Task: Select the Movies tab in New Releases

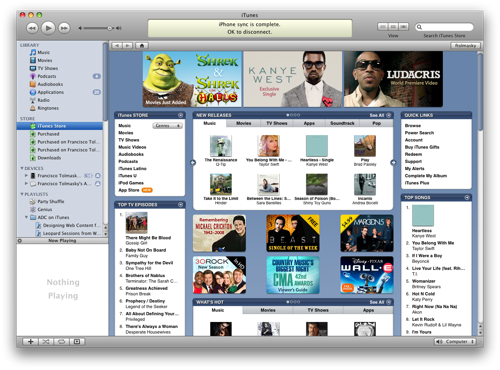Action: point(244,123)
